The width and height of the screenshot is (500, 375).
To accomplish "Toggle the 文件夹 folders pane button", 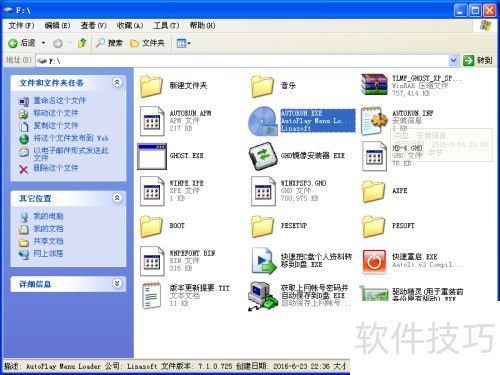I will 147,43.
